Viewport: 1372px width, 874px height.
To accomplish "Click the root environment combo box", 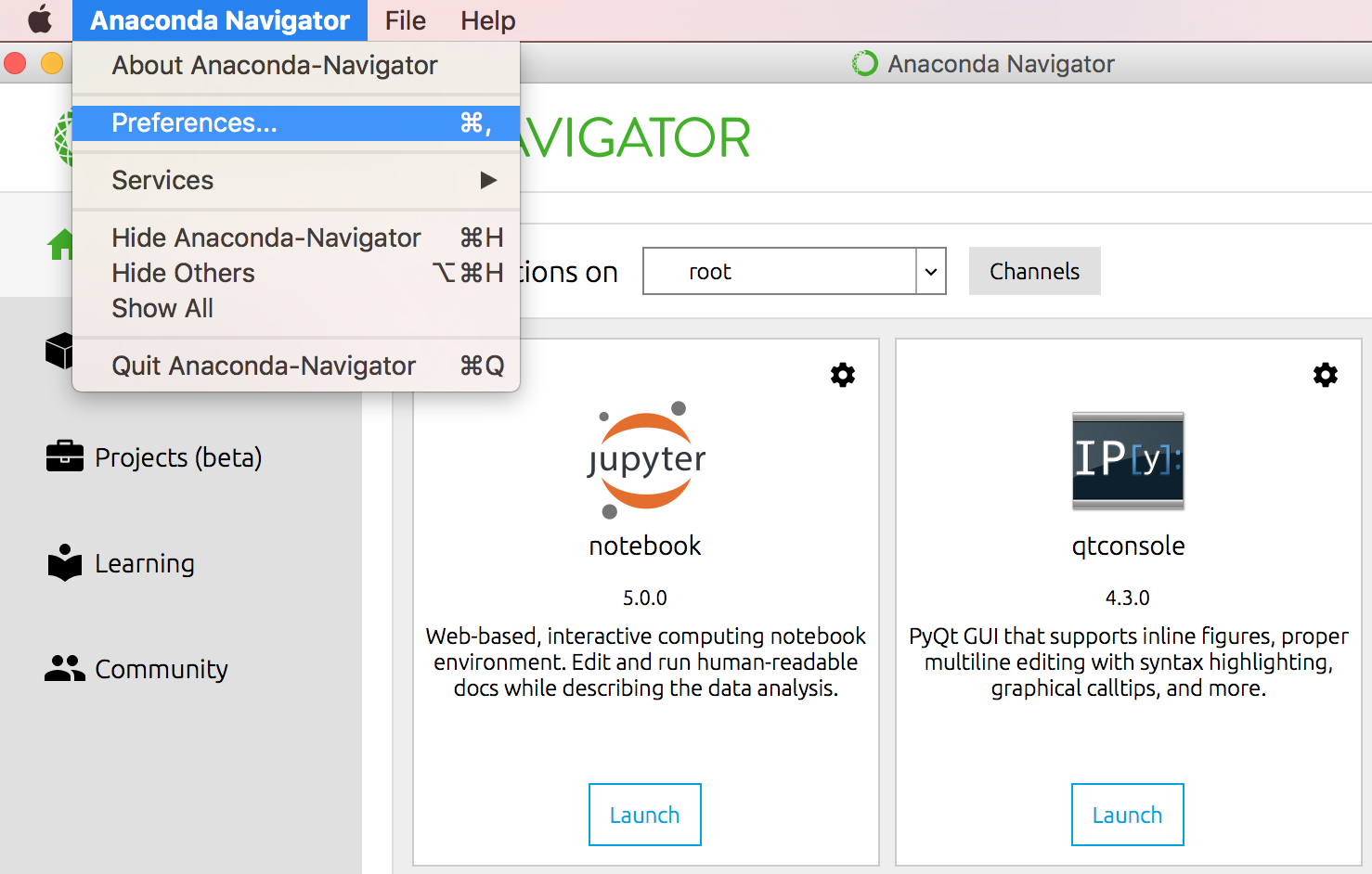I will click(x=780, y=272).
